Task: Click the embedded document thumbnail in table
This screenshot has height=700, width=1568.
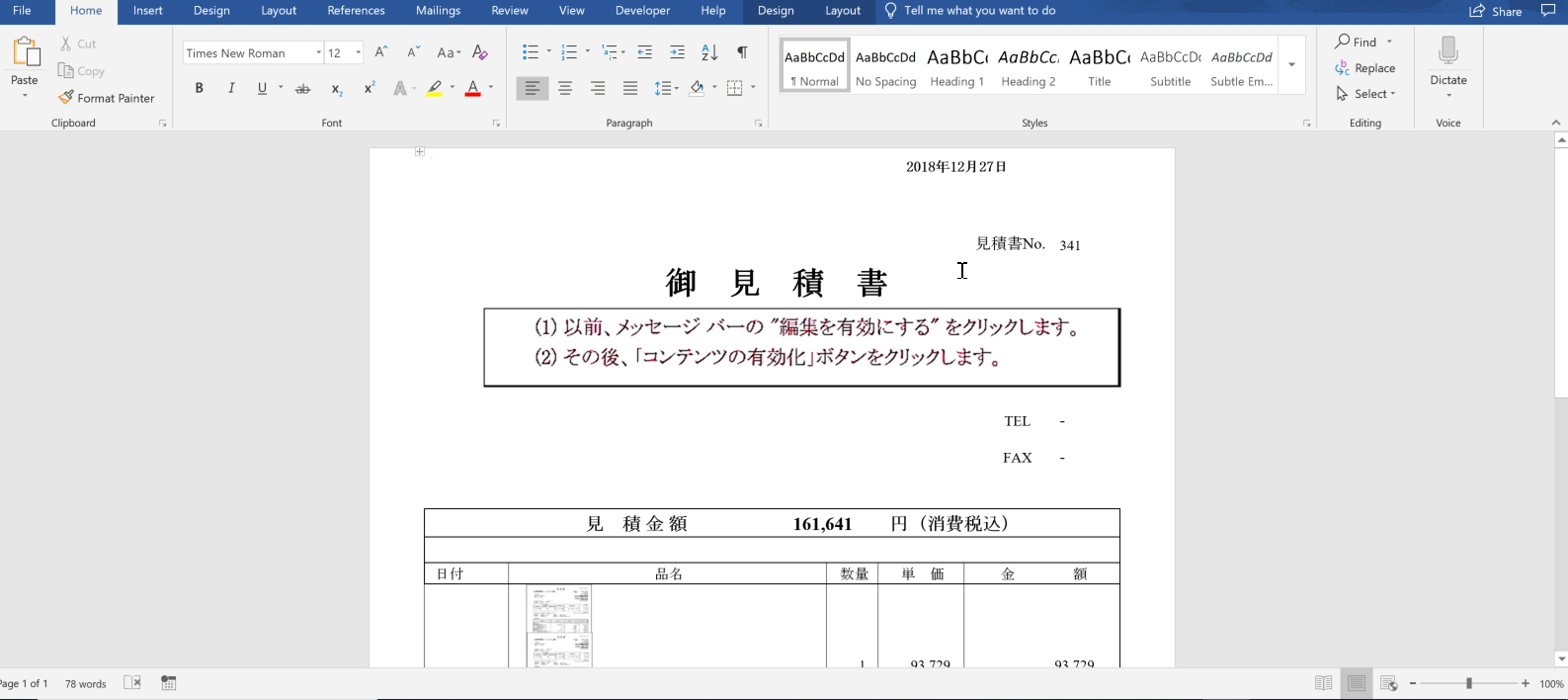Action: (559, 625)
